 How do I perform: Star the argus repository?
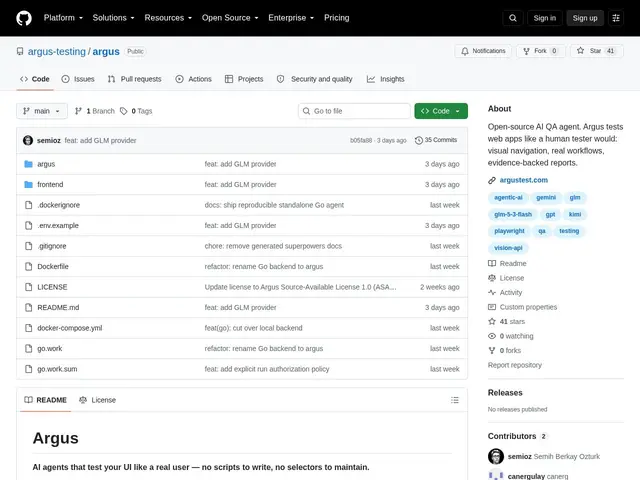click(596, 51)
